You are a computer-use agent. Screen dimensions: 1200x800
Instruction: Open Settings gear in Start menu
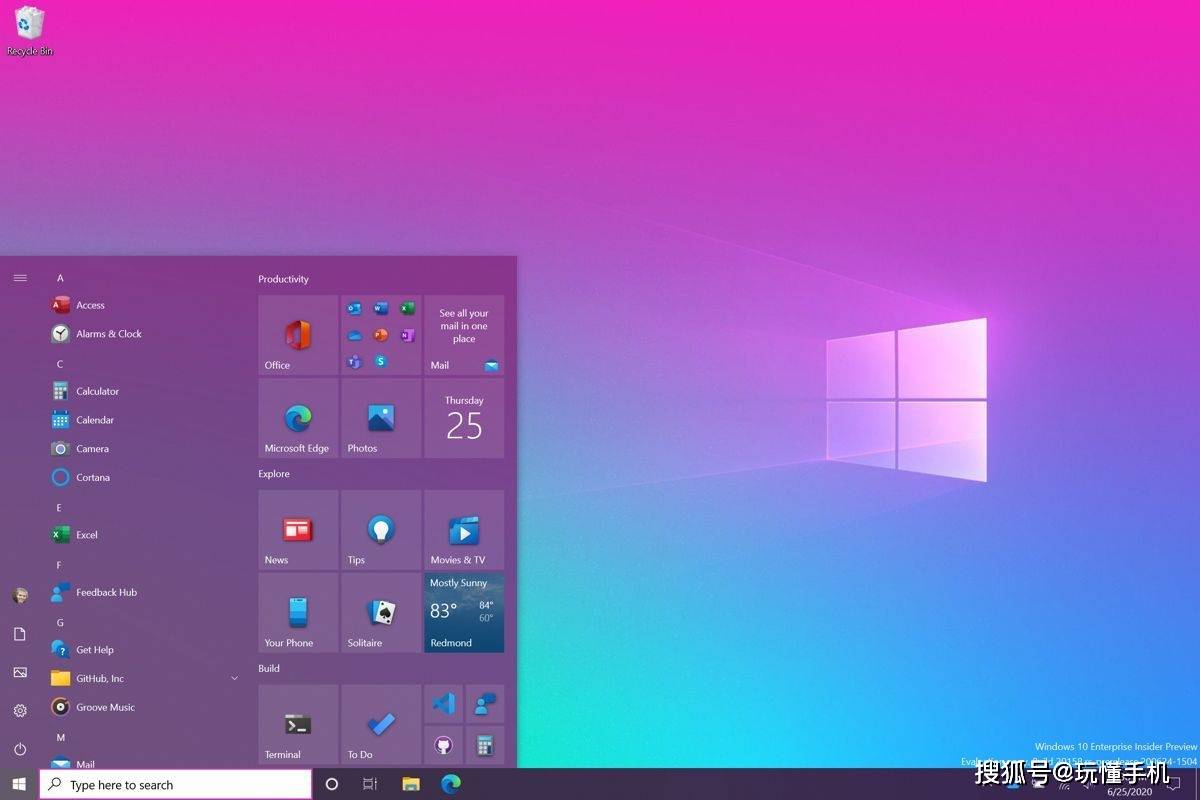coord(20,710)
